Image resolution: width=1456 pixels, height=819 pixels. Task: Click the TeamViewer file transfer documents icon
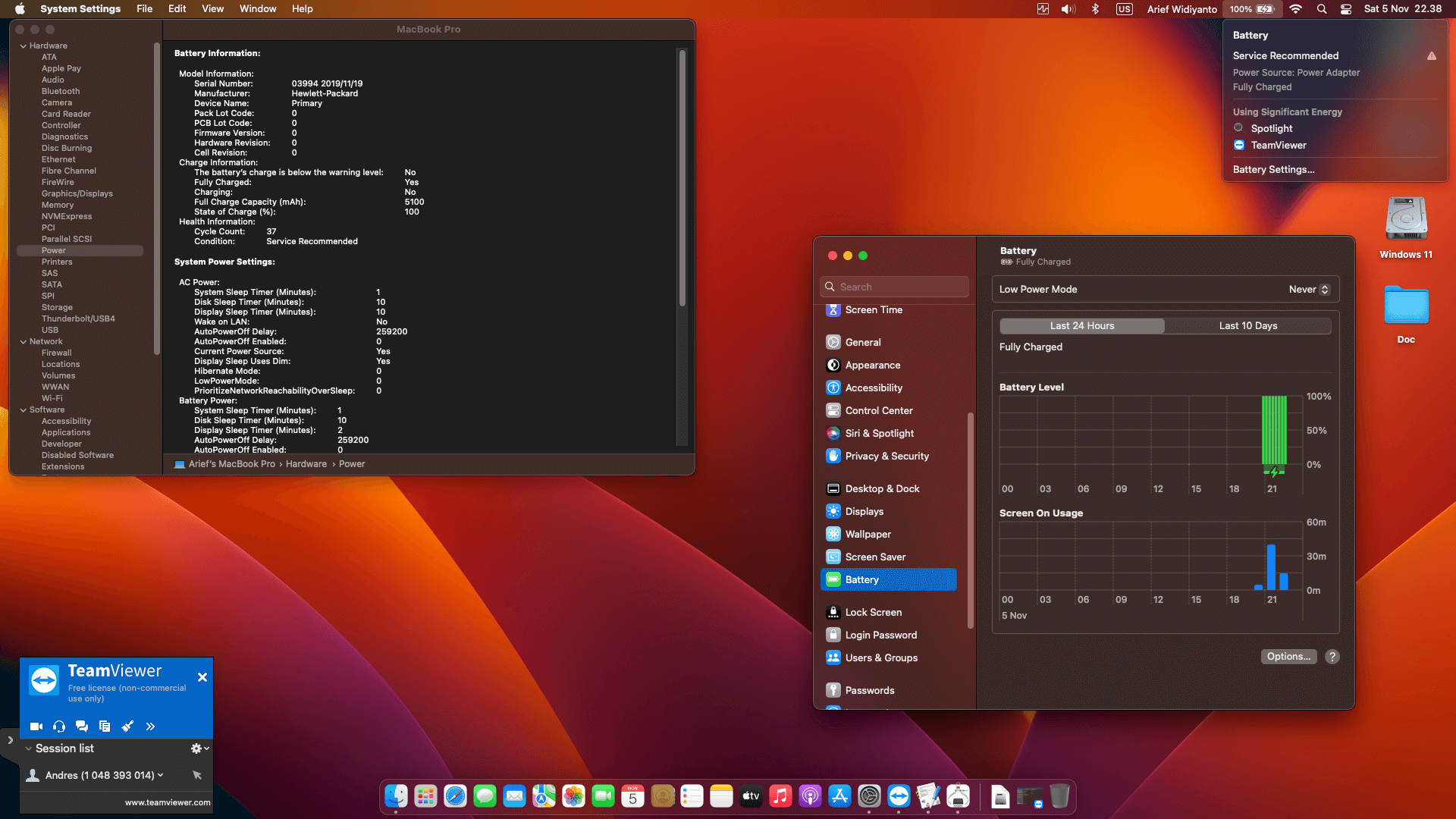pyautogui.click(x=105, y=726)
